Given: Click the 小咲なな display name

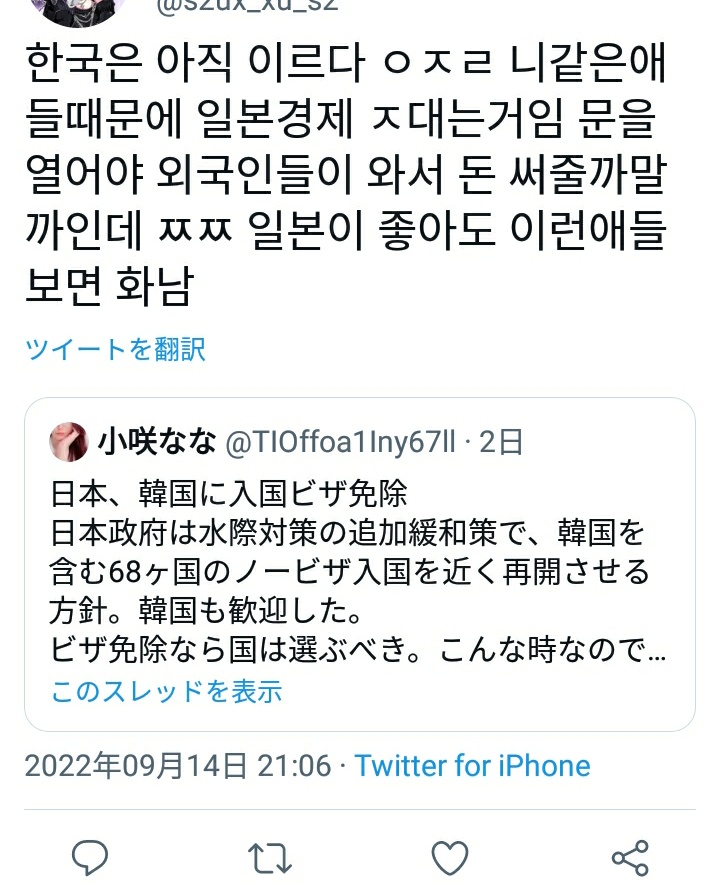Looking at the screenshot, I should point(157,442).
